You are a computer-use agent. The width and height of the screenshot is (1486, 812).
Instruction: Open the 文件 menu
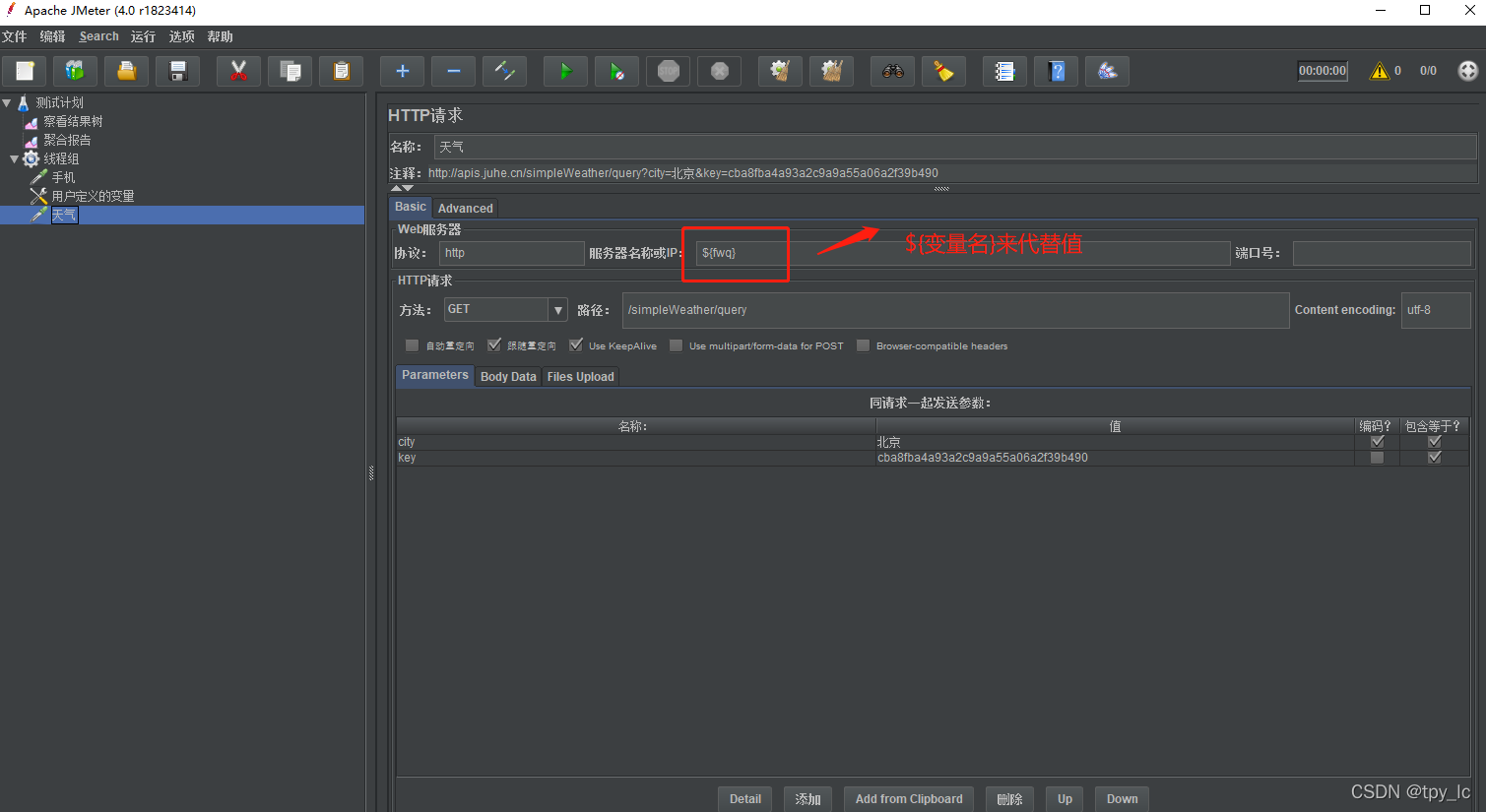14,36
